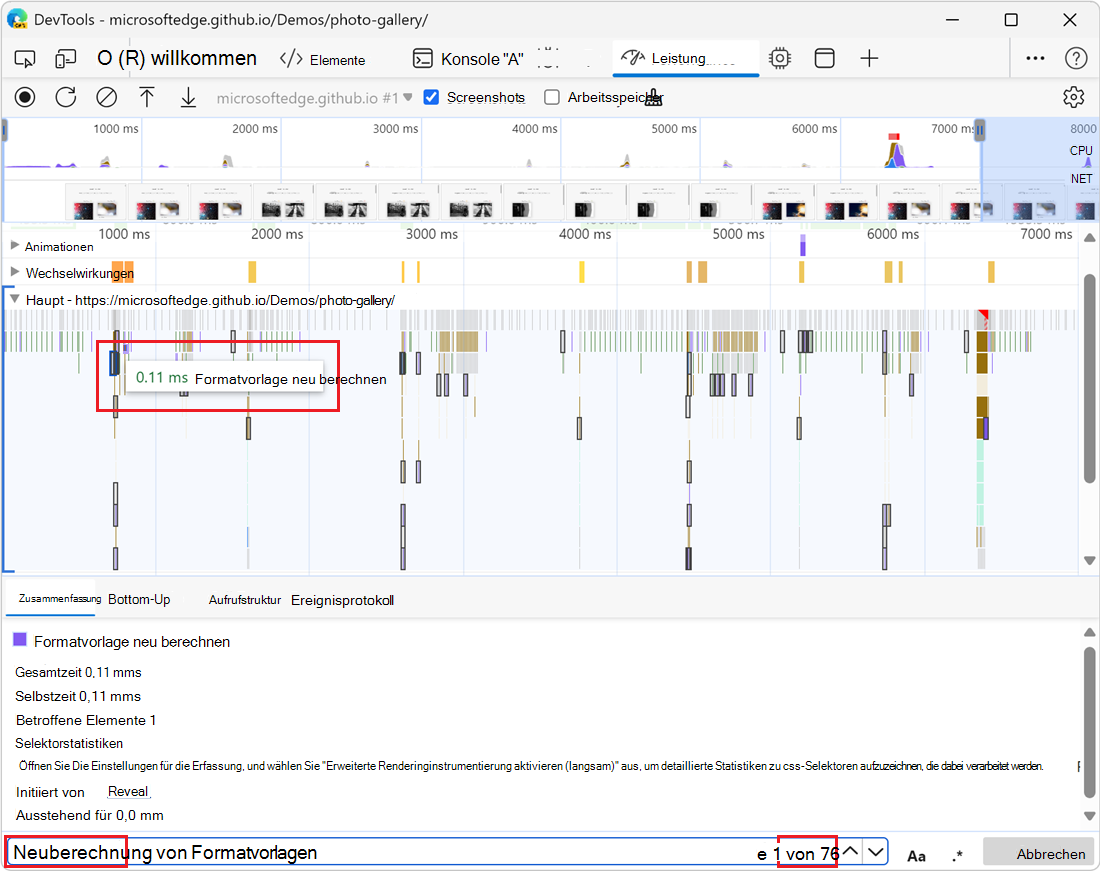Click the flame chart vertical scrollbar
The image size is (1100, 871).
(1089, 379)
